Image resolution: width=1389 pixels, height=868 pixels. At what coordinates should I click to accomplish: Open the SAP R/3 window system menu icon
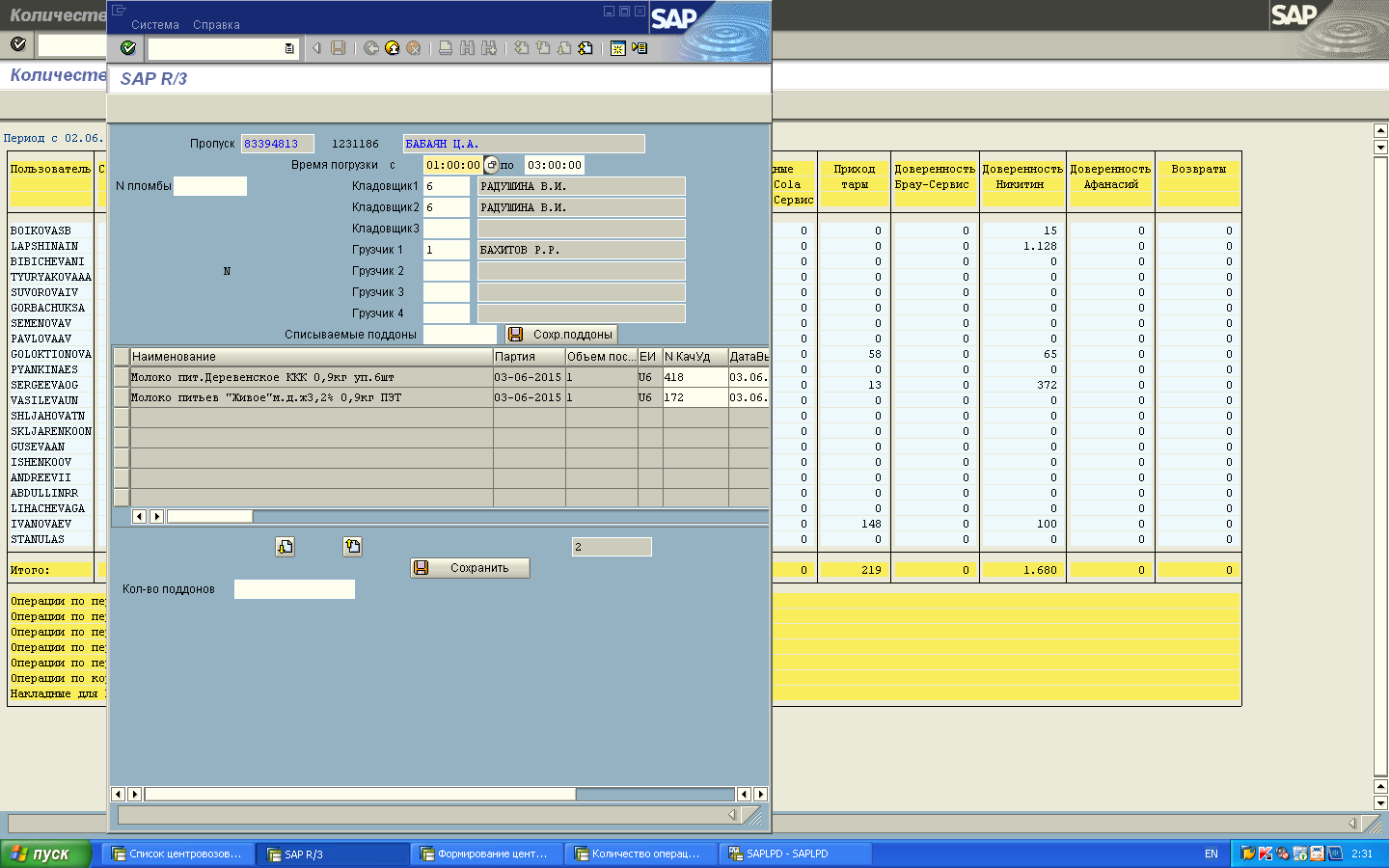pos(119,11)
